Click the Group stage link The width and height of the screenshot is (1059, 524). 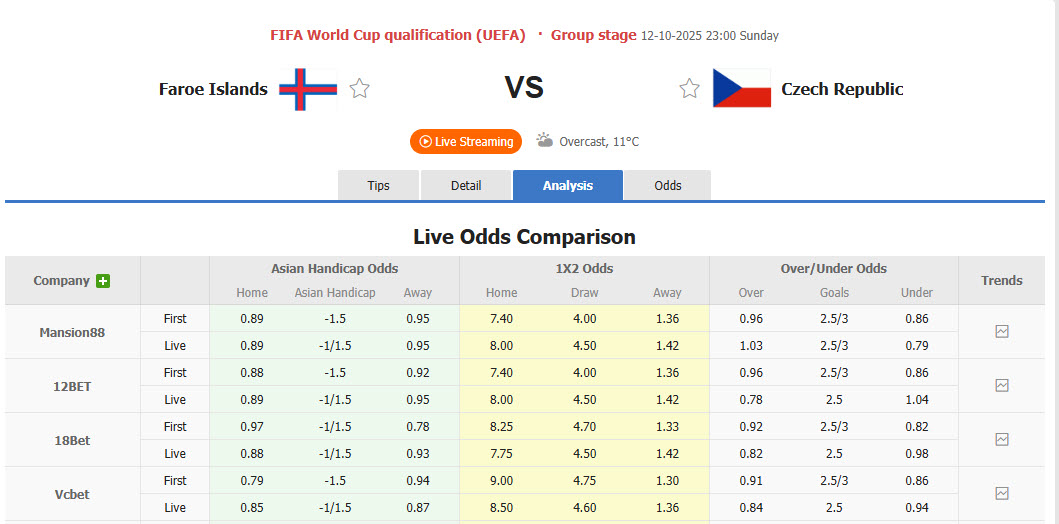pyautogui.click(x=593, y=35)
